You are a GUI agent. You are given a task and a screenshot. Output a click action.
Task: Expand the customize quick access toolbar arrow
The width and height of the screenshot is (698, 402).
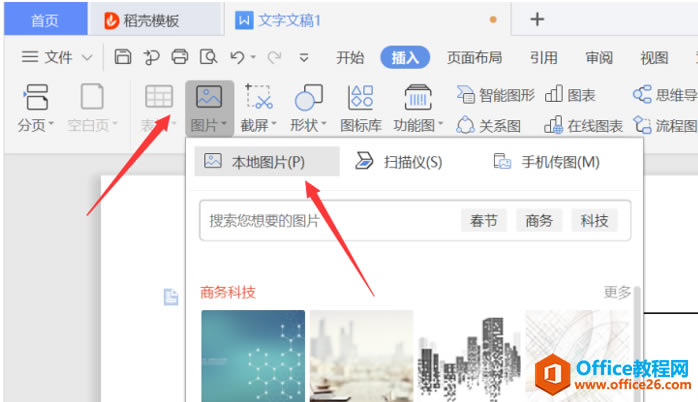(x=304, y=57)
